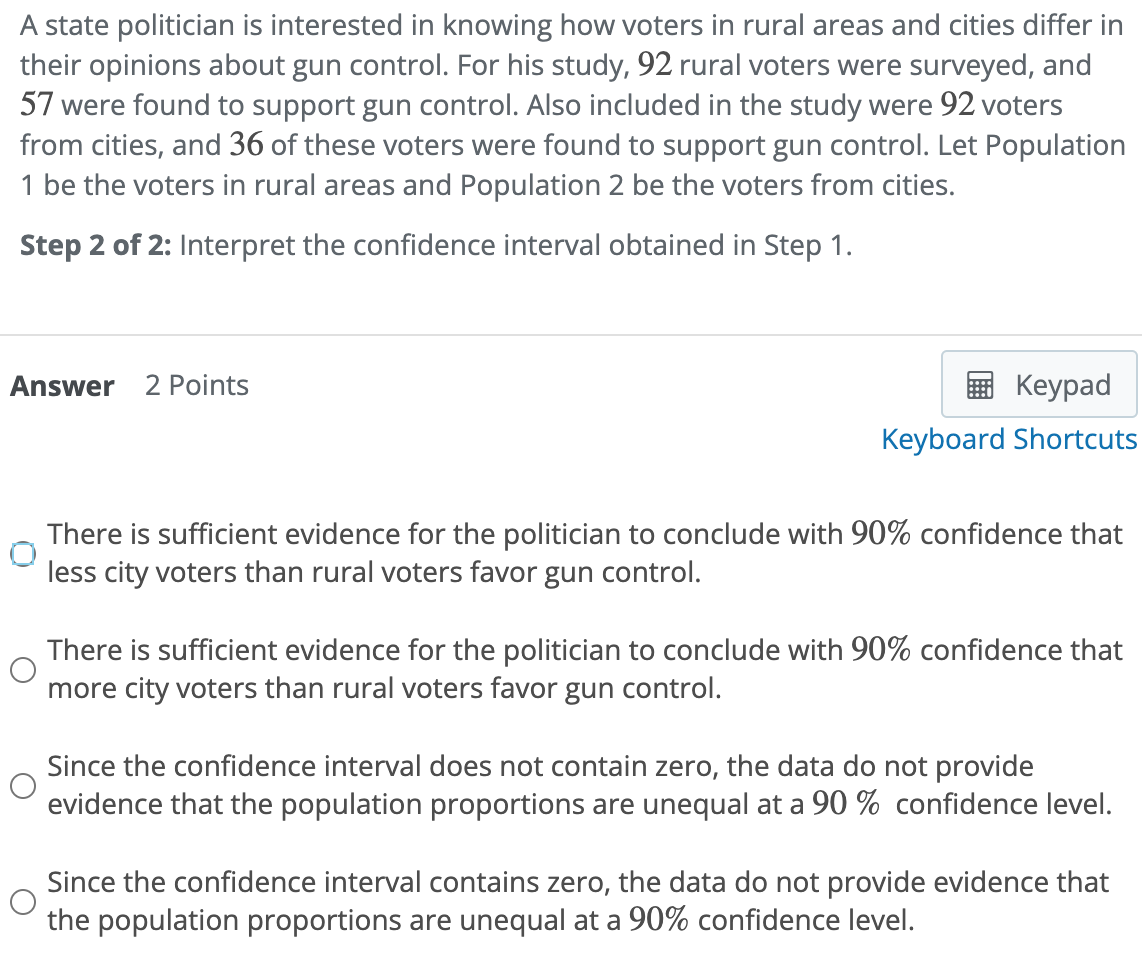Click the number 57 in the problem
The image size is (1142, 966).
pyautogui.click(x=36, y=105)
